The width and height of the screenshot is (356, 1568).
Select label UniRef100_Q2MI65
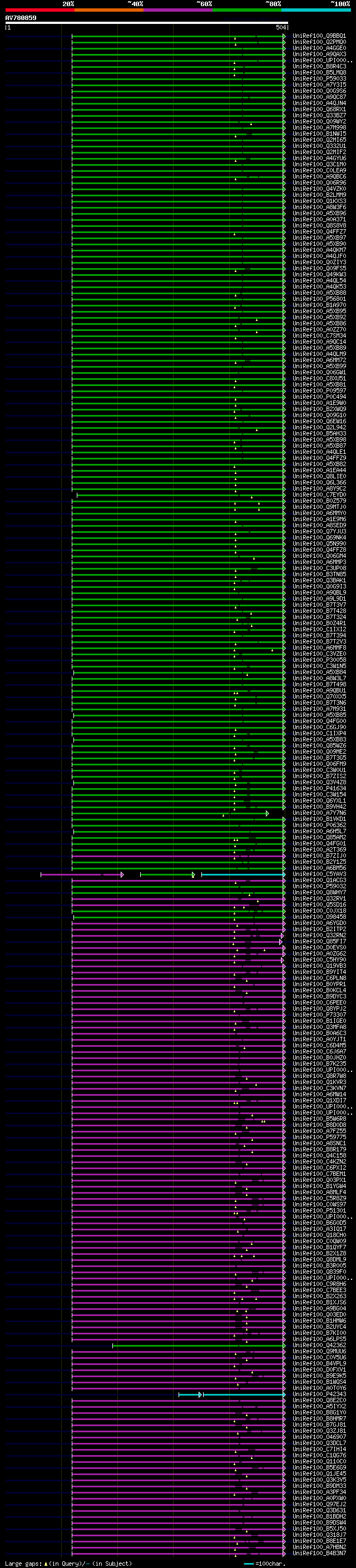click(319, 140)
